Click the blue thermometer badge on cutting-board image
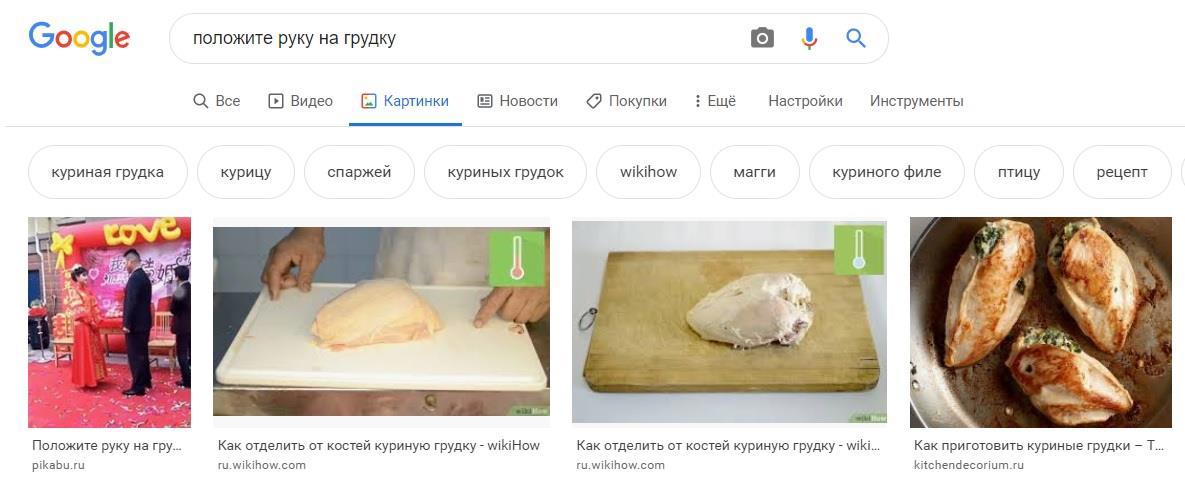 (859, 250)
